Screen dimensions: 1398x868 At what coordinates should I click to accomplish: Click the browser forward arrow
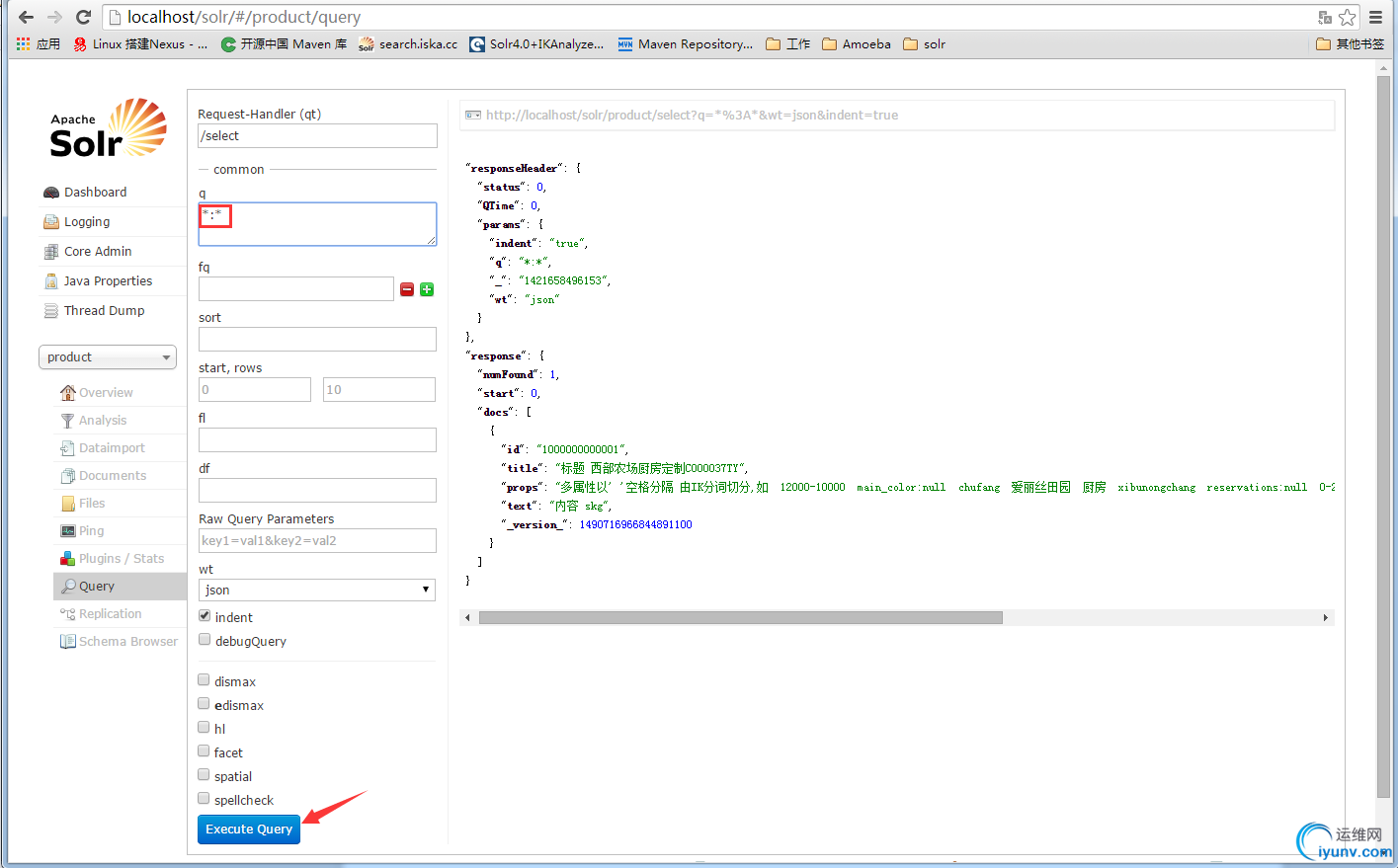click(x=54, y=17)
